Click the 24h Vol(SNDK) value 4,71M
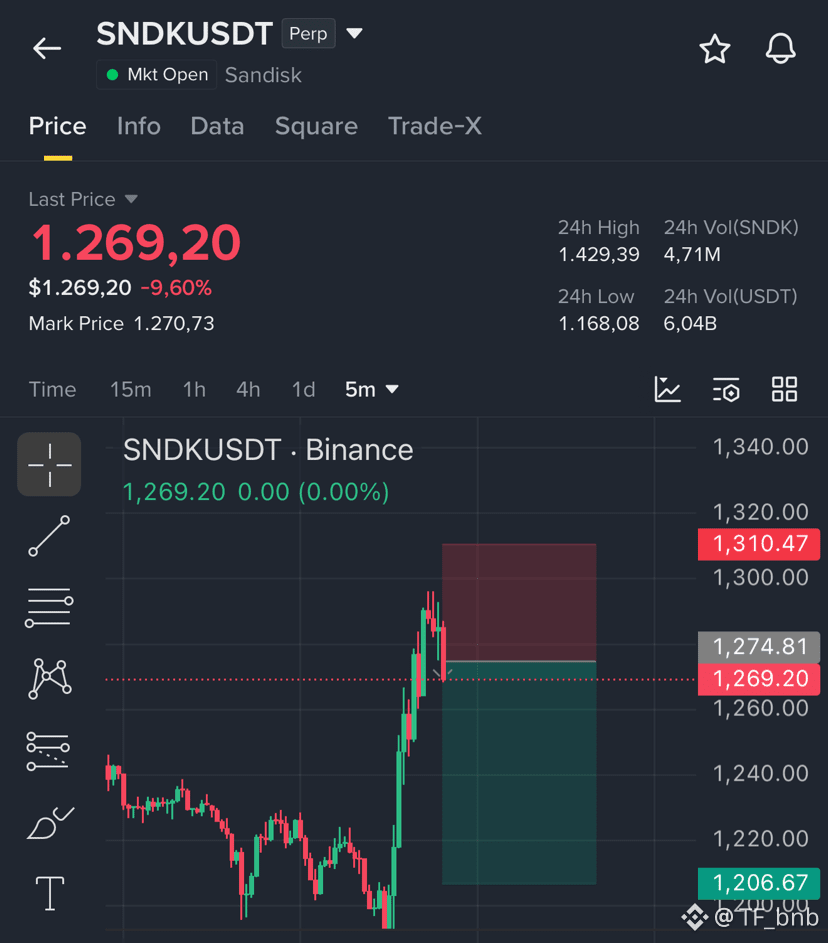This screenshot has height=943, width=828. [692, 254]
